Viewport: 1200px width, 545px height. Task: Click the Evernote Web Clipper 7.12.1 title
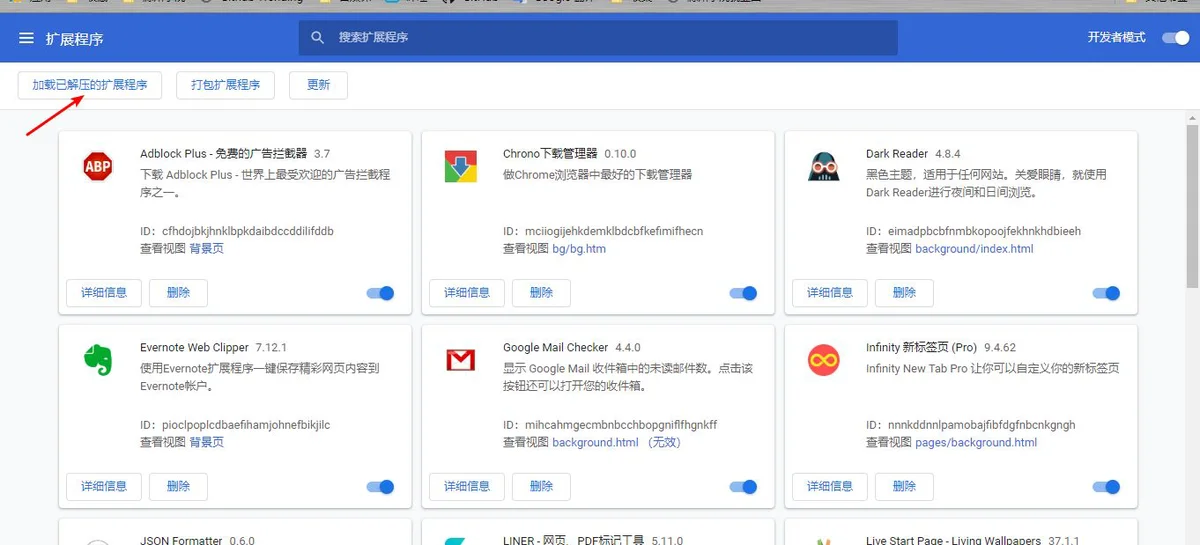pos(213,348)
